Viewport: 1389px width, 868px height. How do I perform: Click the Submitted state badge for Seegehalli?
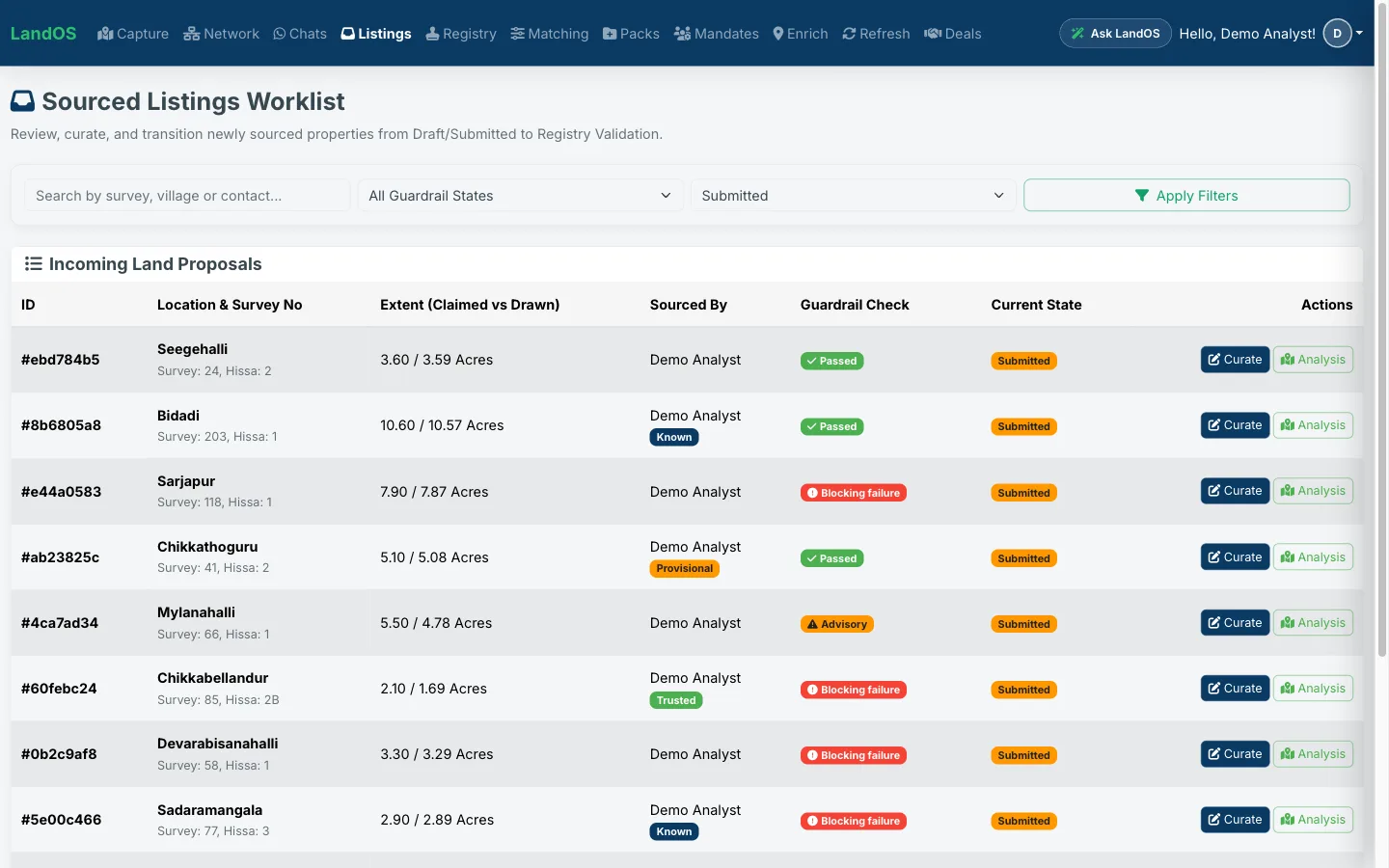(1023, 361)
